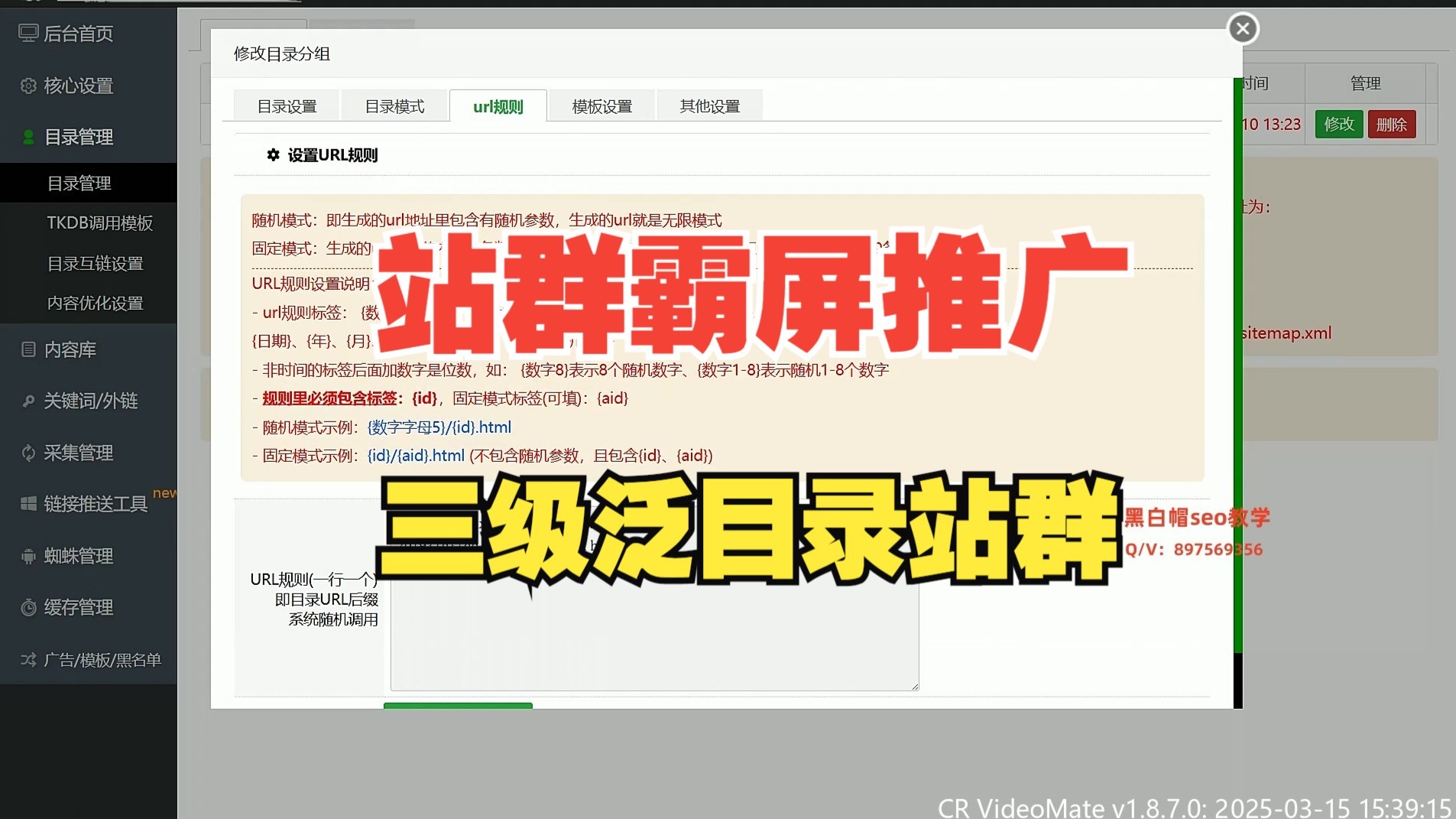This screenshot has width=1456, height=819.
Task: Click the green user icon beside 目录管理
Action: point(28,137)
